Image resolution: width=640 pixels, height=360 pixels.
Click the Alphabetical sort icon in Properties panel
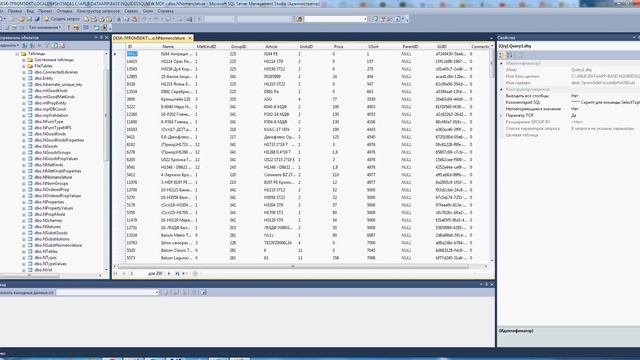[510, 55]
